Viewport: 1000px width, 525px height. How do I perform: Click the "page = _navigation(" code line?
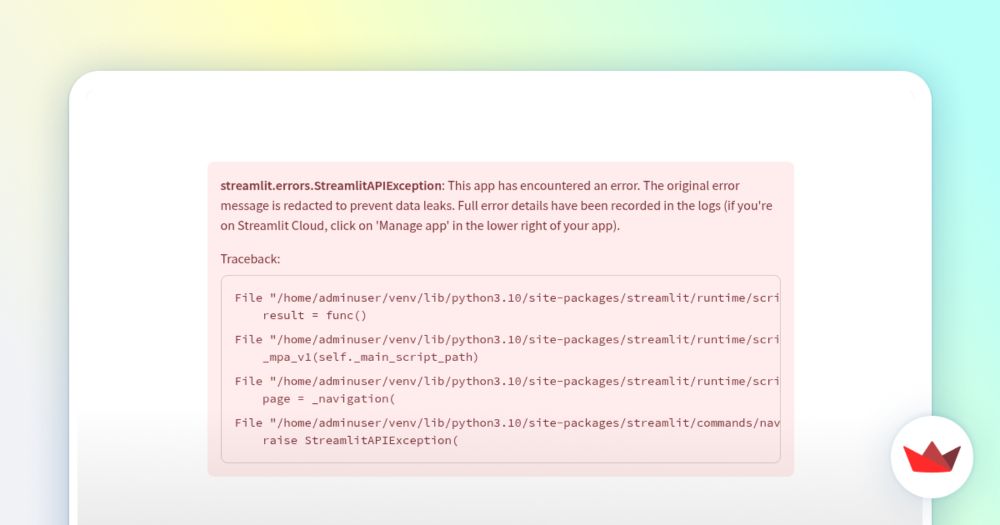pos(328,399)
